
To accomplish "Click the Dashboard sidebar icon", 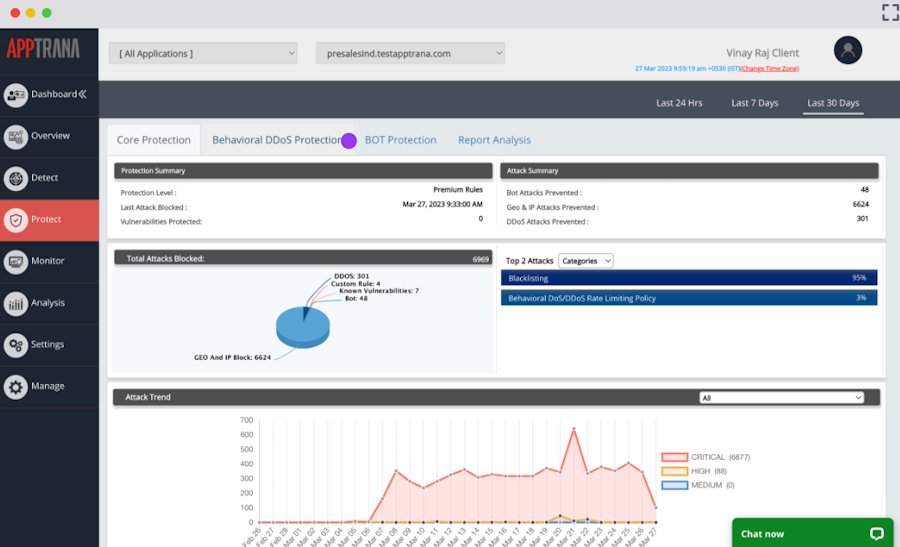I will tap(15, 95).
